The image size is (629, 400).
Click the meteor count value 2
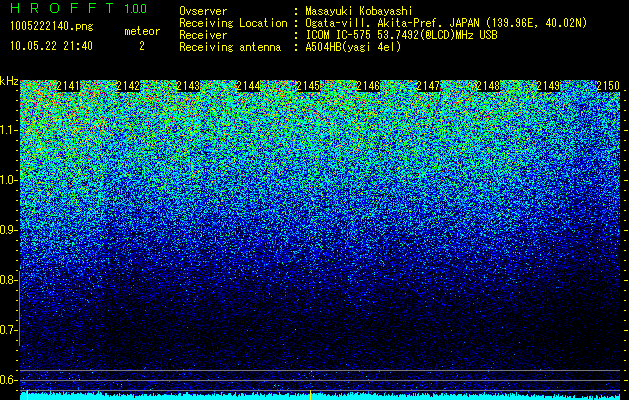pyautogui.click(x=142, y=46)
